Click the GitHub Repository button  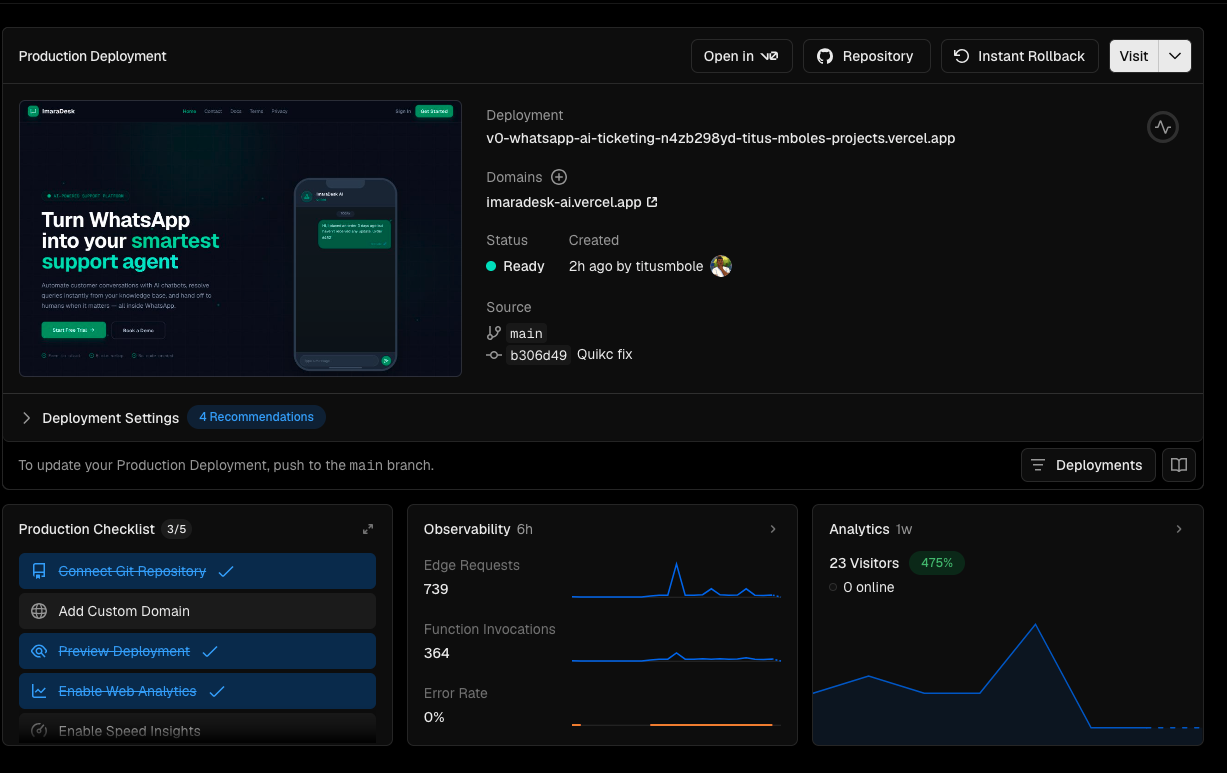click(x=866, y=56)
